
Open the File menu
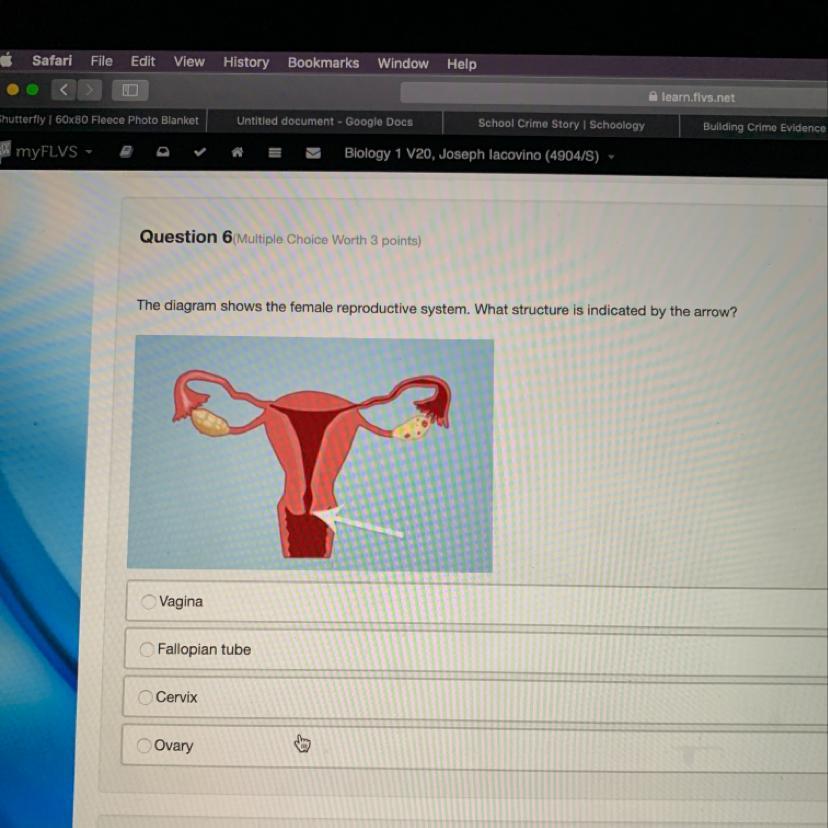101,61
